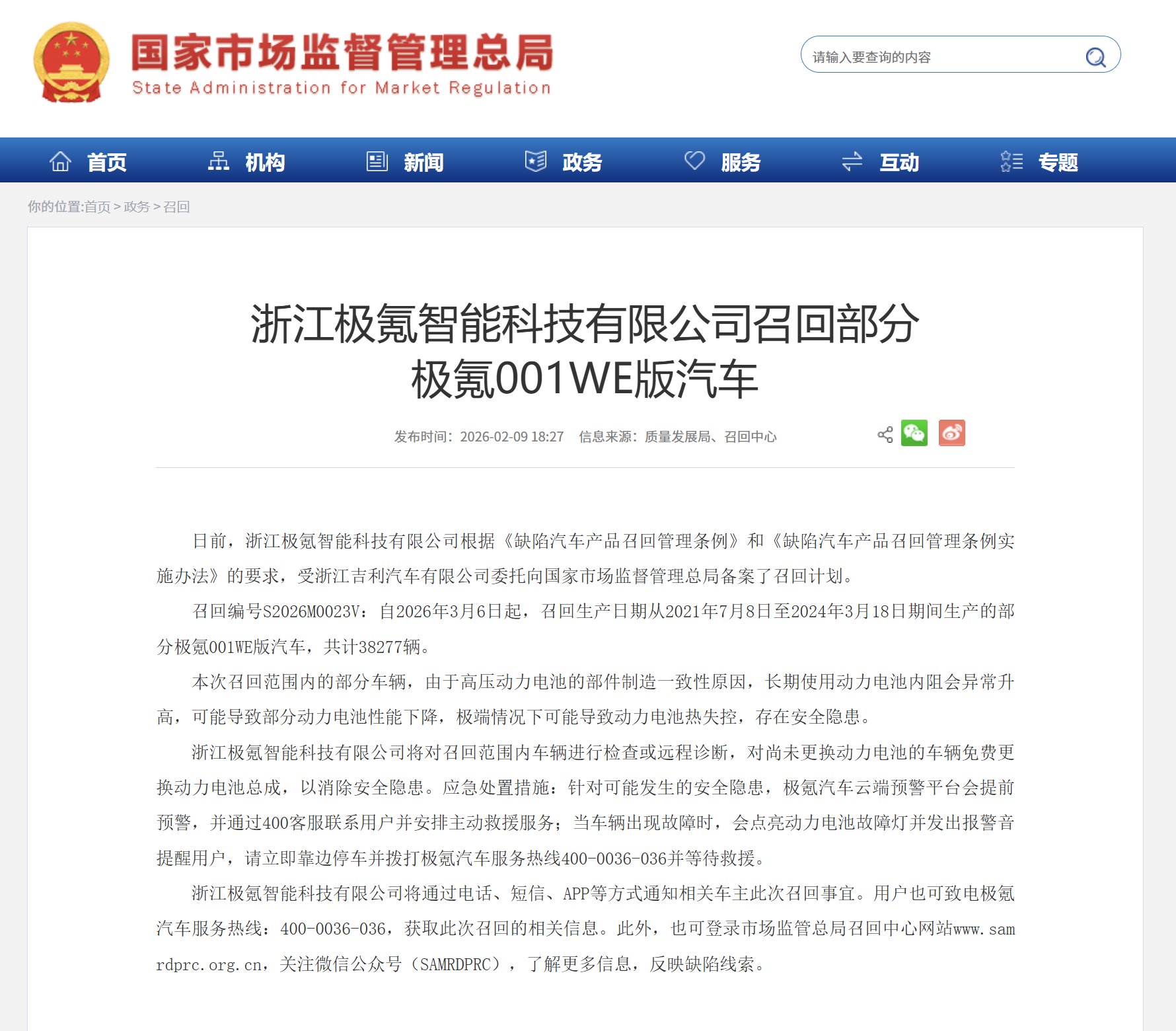Click the 国家市场监督管理总局 site title
The image size is (1176, 1031).
point(342,52)
